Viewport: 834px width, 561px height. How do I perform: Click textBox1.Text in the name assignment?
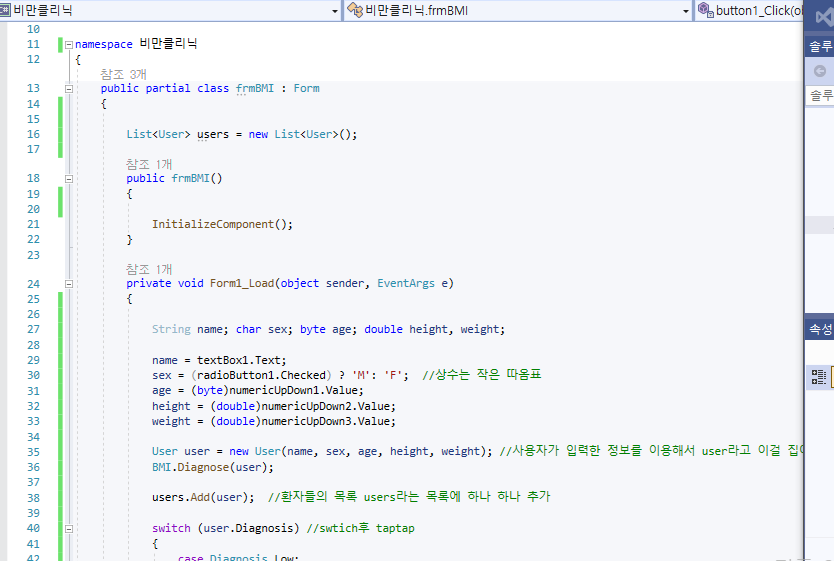tap(241, 361)
